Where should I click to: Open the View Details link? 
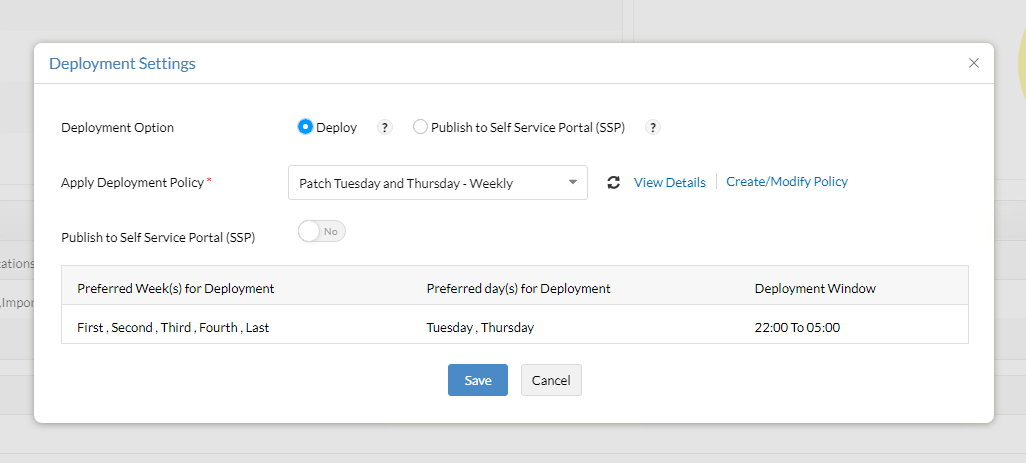click(x=669, y=182)
